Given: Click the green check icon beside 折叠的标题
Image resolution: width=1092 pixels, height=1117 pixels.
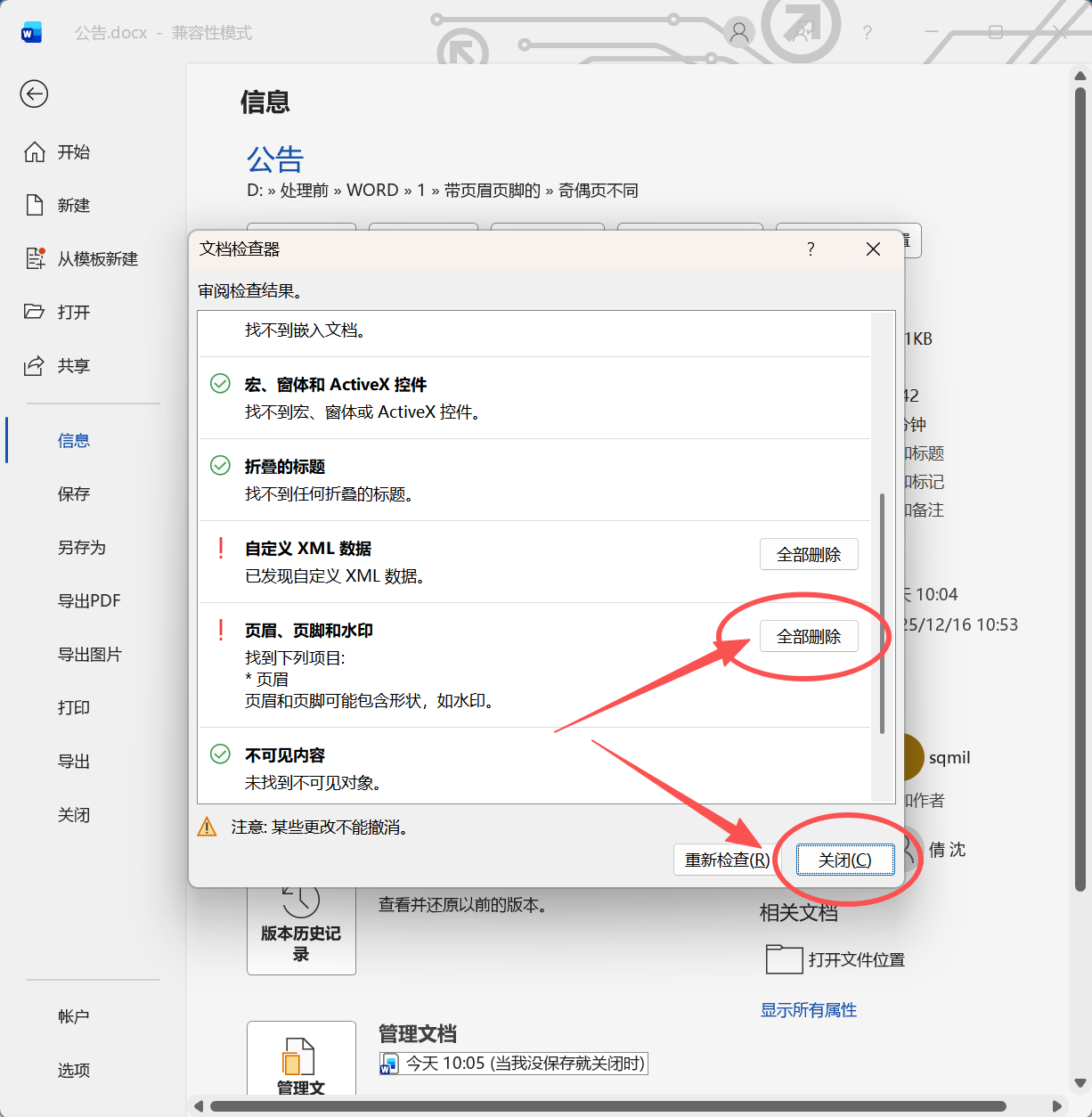Looking at the screenshot, I should pos(220,466).
